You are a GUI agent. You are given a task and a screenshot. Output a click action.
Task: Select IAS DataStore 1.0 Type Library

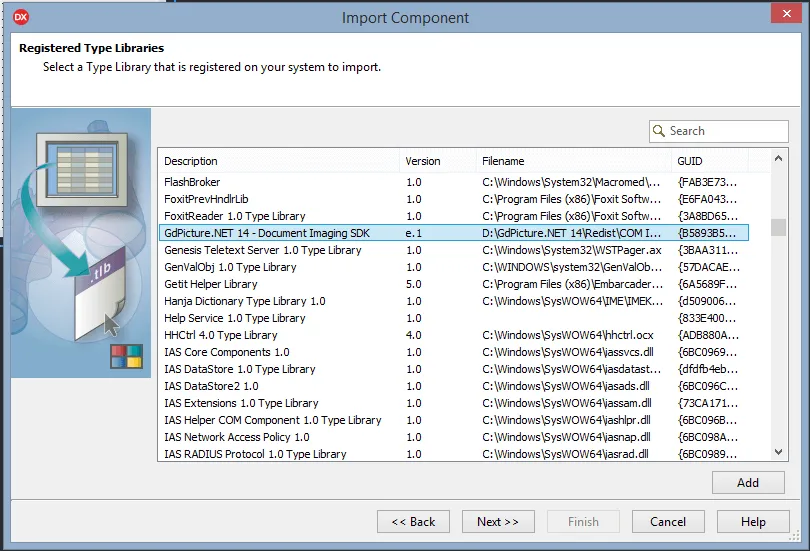[454, 369]
